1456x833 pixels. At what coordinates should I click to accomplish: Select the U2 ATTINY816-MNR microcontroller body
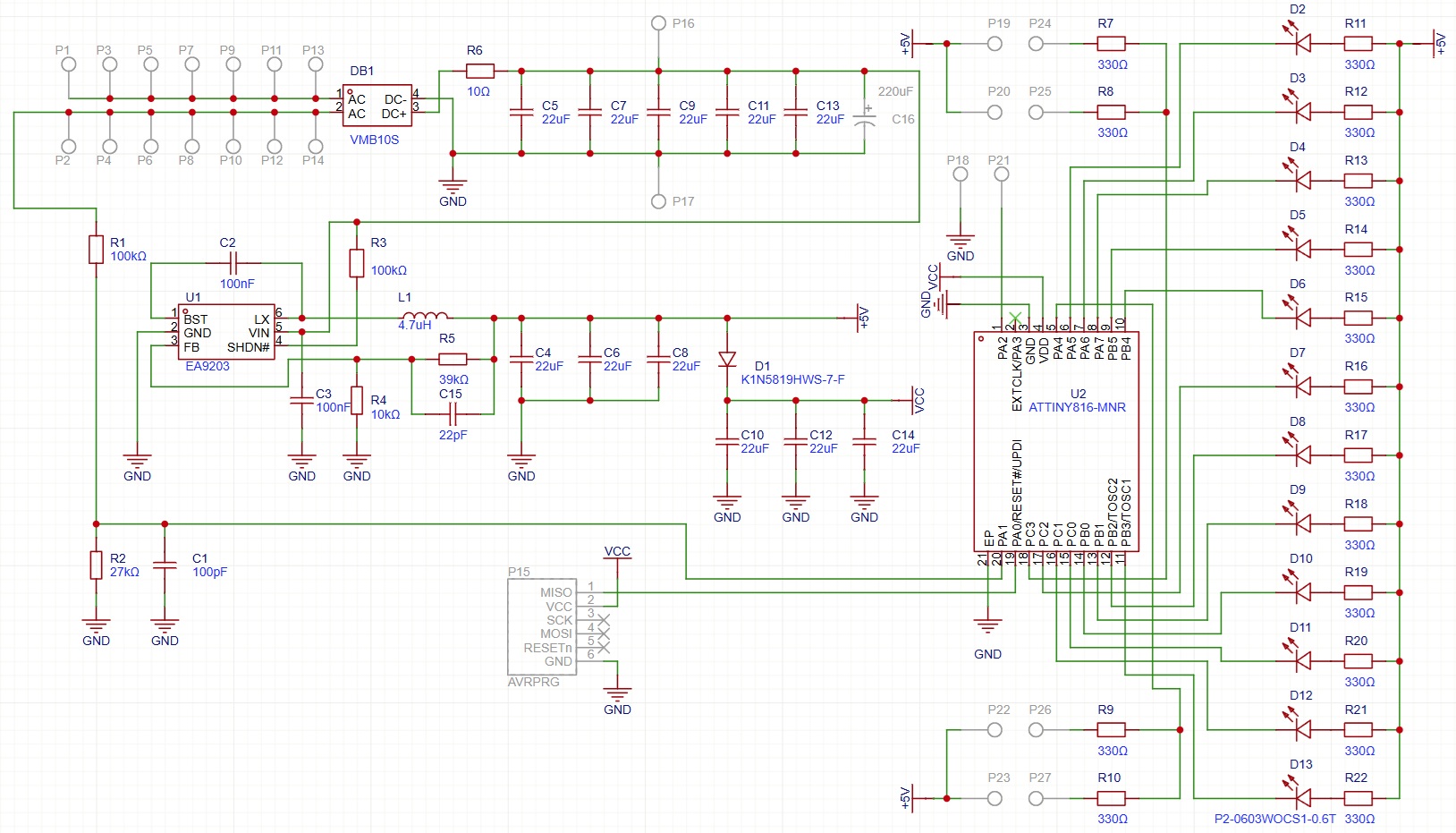click(x=1056, y=441)
